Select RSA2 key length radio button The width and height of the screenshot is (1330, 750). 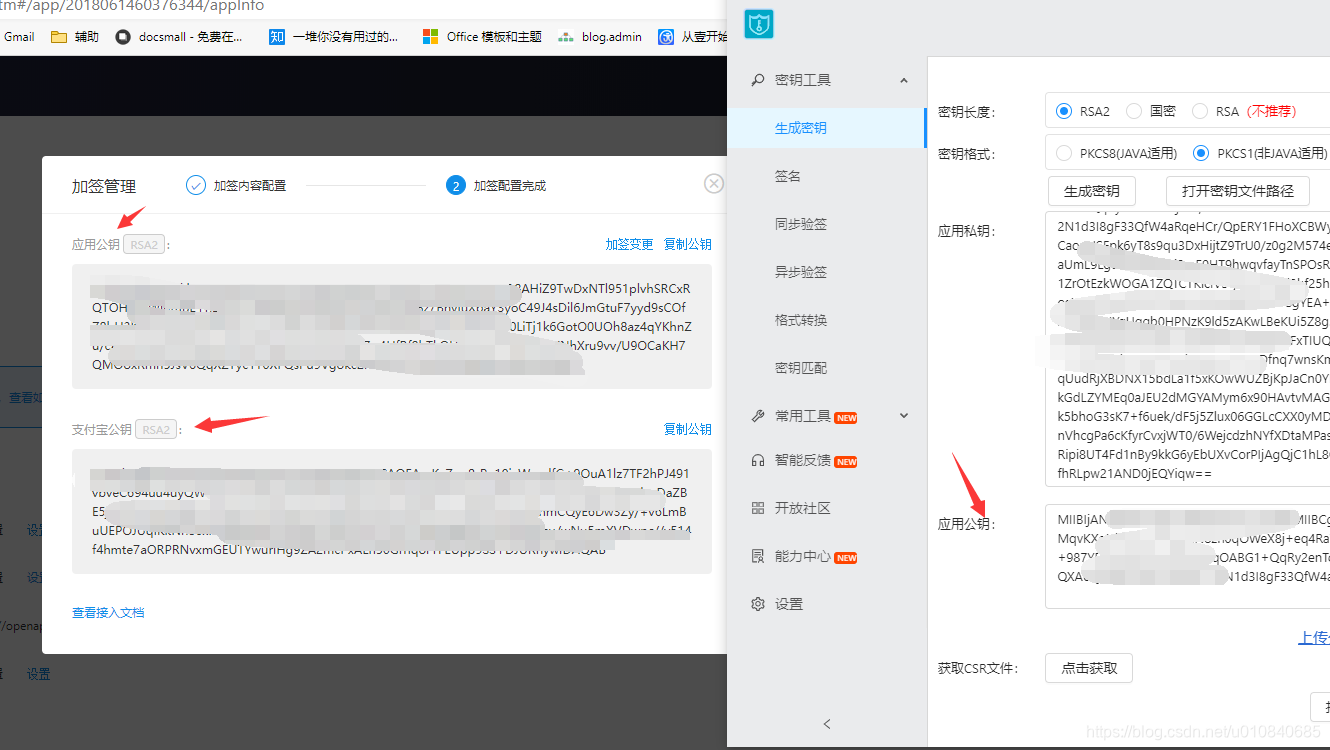coord(1062,111)
